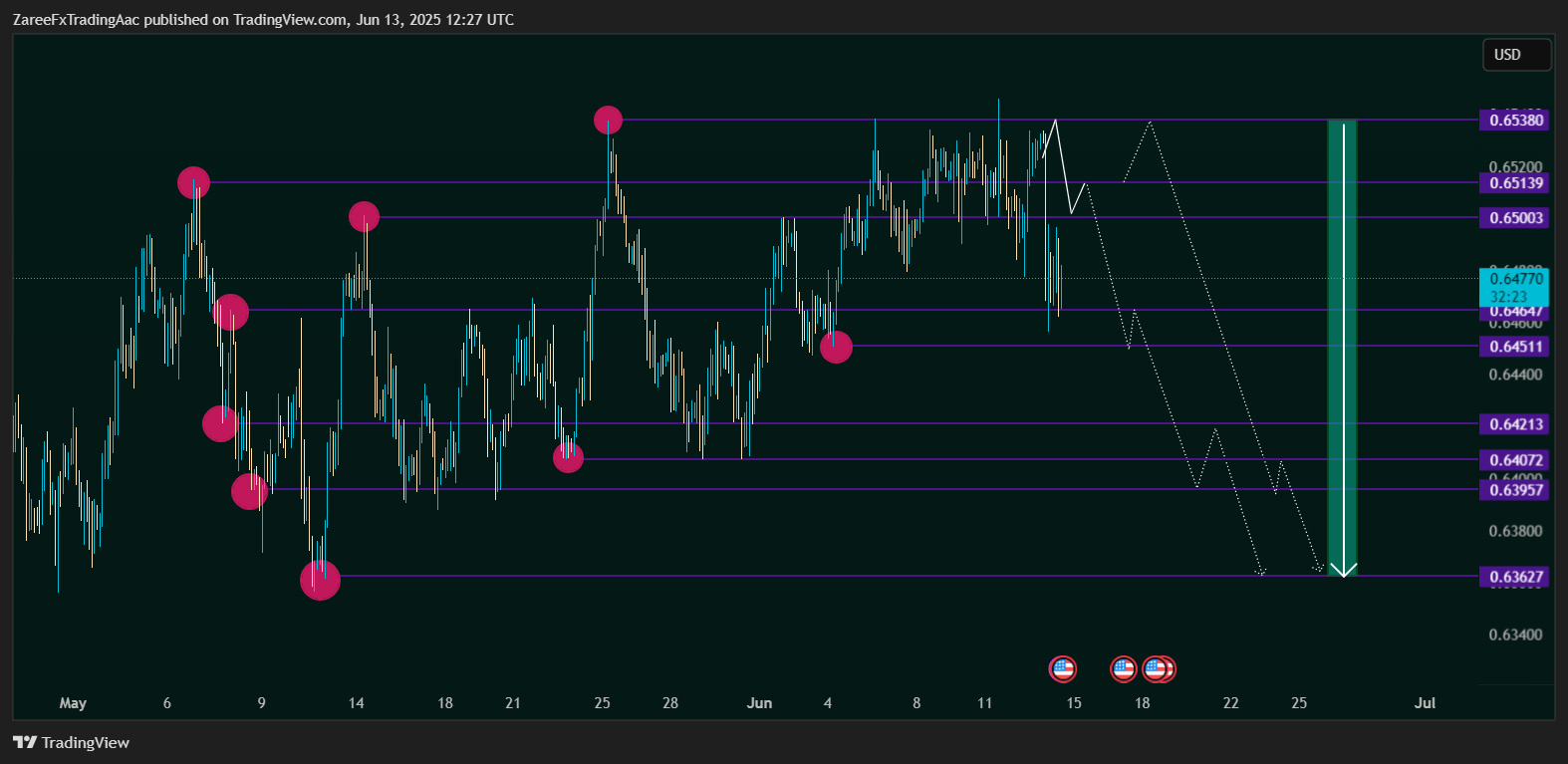This screenshot has height=764, width=1568.
Task: Click the 0.64072 price level label
Action: point(1515,460)
